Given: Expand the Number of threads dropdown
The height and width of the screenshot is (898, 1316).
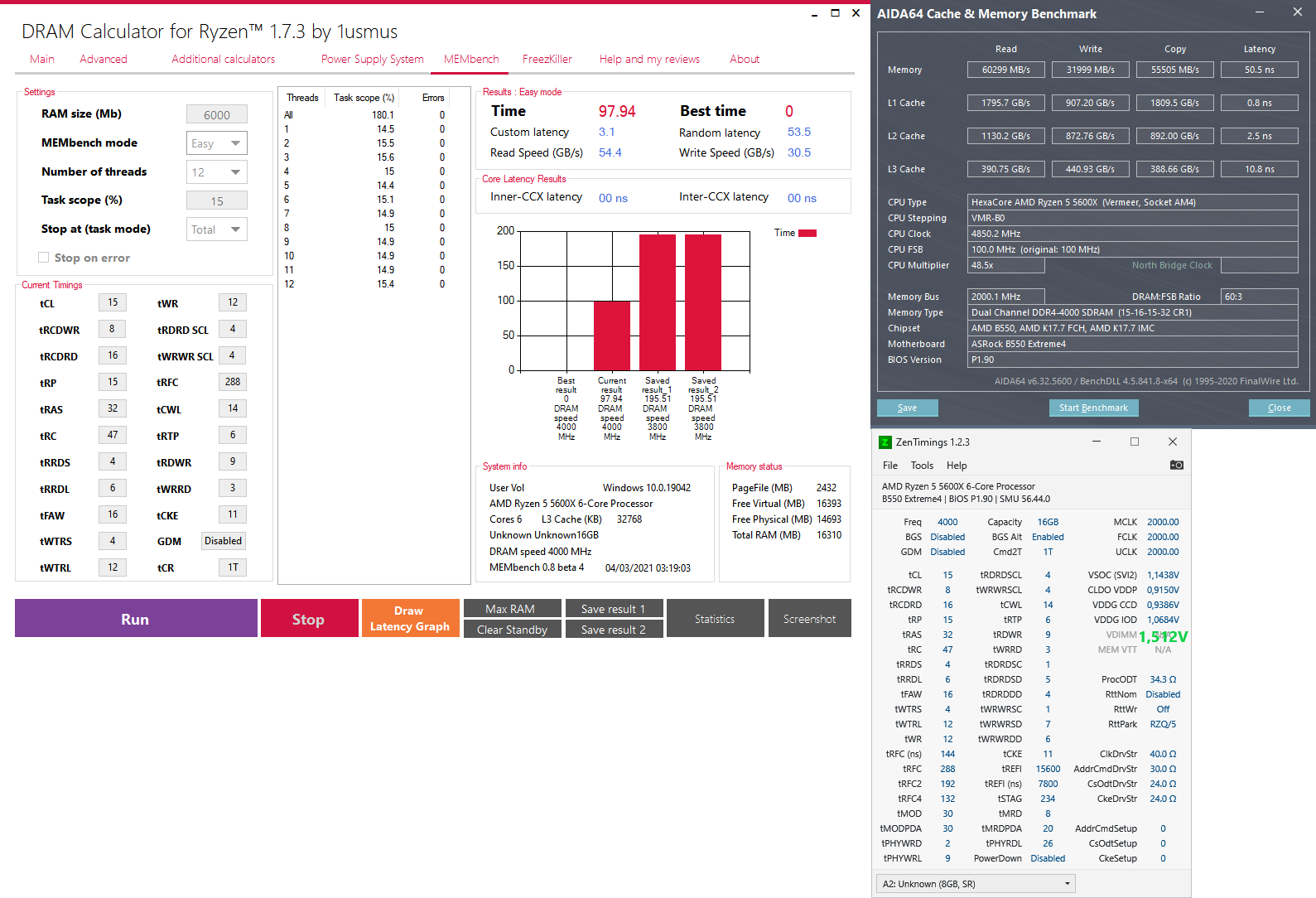Looking at the screenshot, I should 217,172.
